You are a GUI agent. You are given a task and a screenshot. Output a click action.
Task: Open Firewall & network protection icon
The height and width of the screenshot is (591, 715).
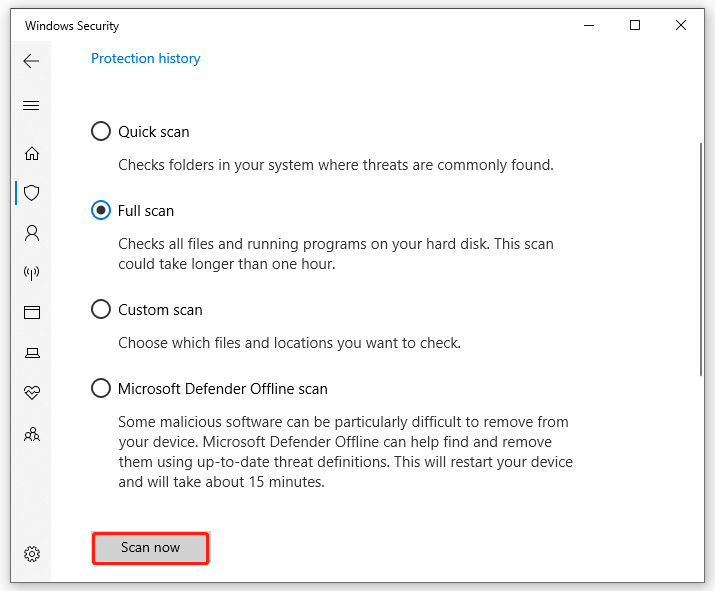click(x=32, y=273)
